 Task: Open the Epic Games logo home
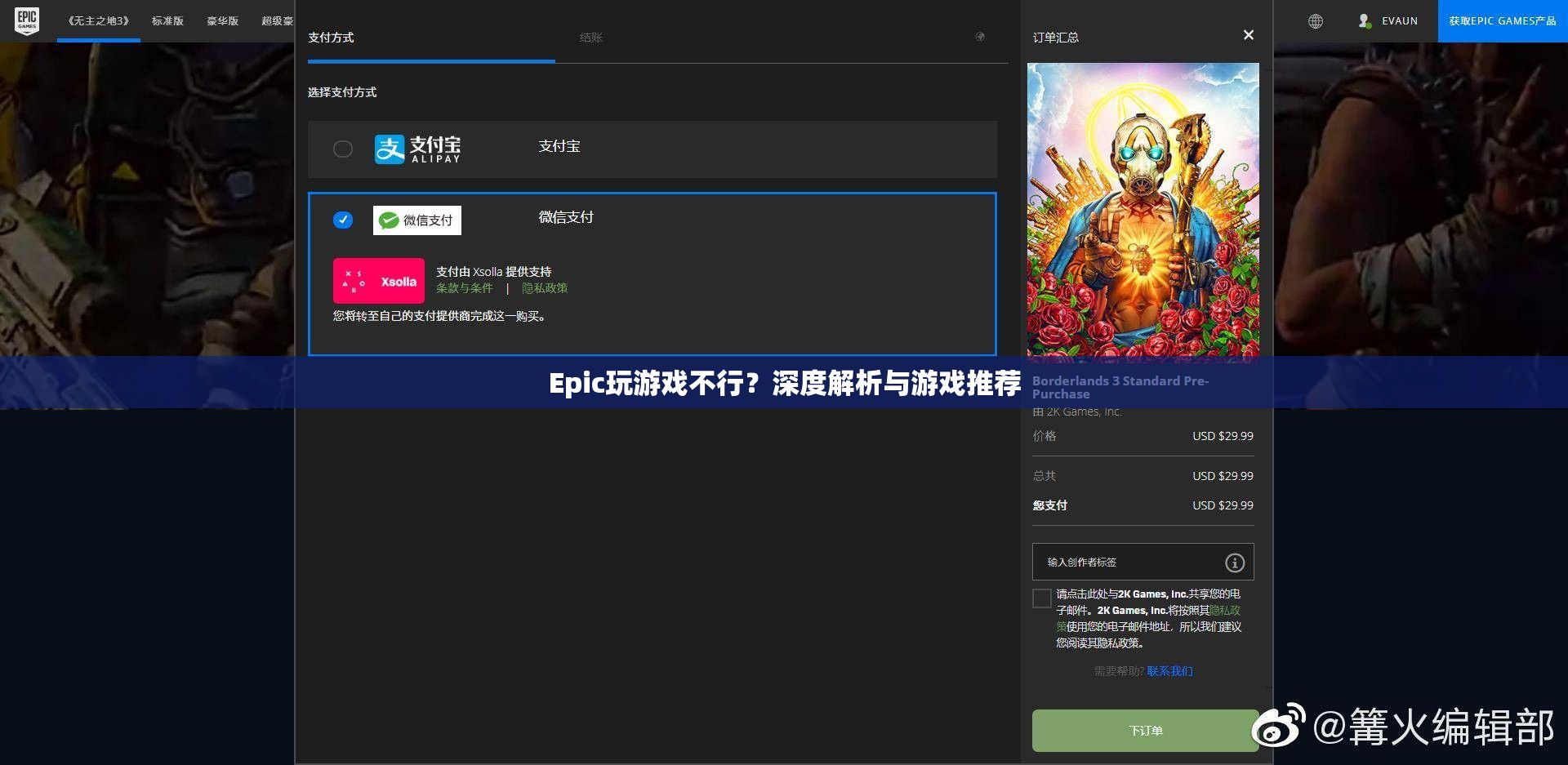(x=27, y=21)
